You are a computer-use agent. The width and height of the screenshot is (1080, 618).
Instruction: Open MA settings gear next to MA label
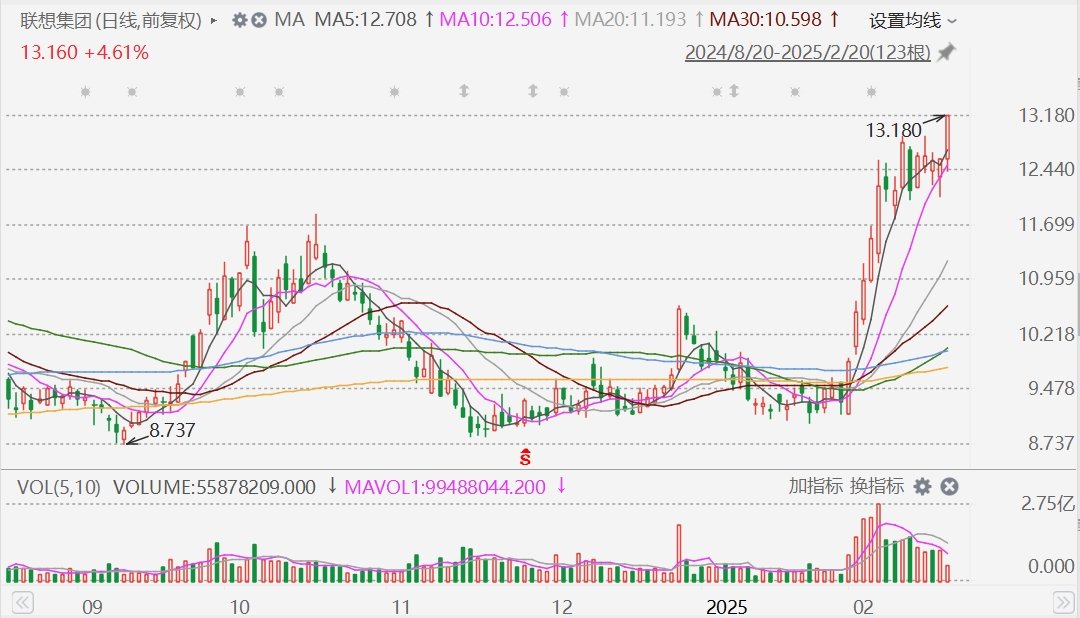tap(239, 20)
